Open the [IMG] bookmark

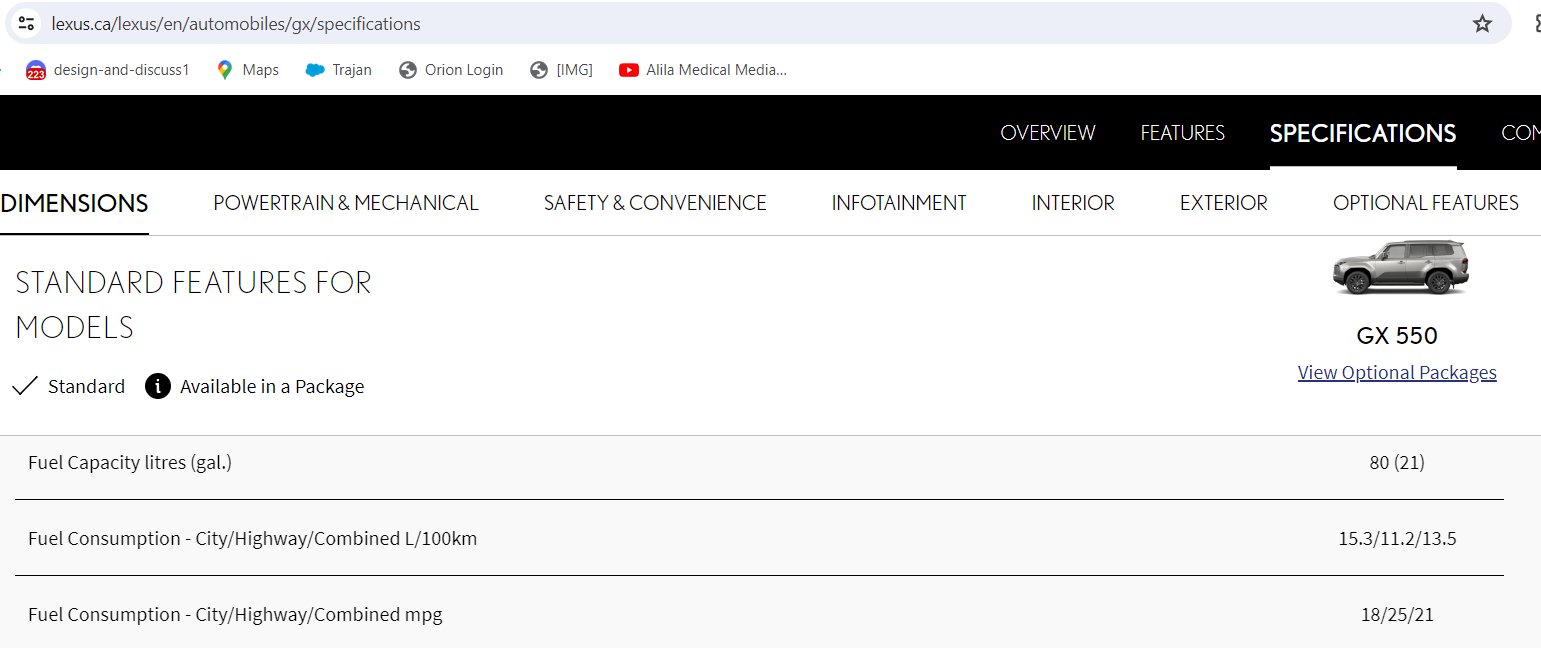click(561, 70)
